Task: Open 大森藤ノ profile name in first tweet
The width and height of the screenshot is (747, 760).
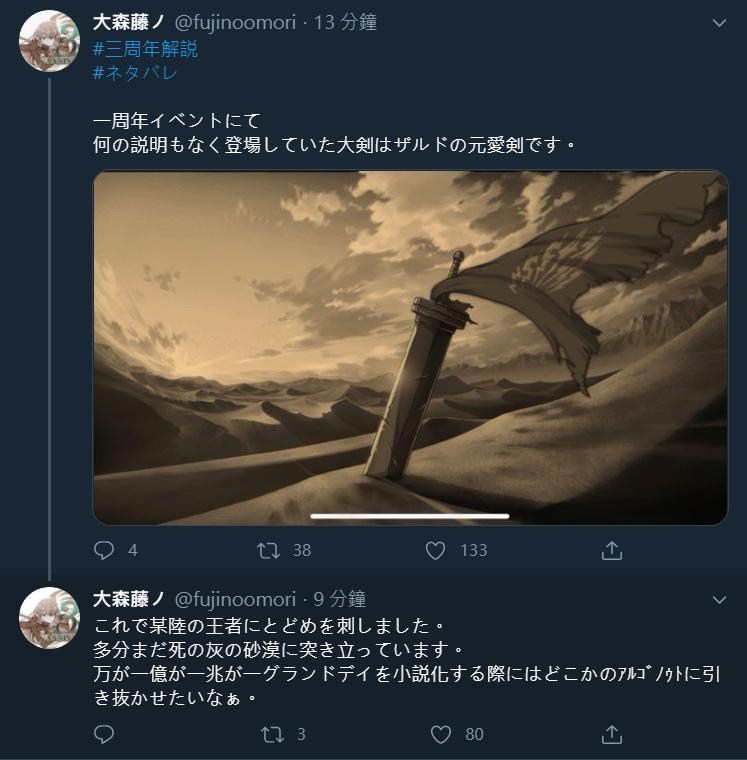Action: pyautogui.click(x=129, y=22)
